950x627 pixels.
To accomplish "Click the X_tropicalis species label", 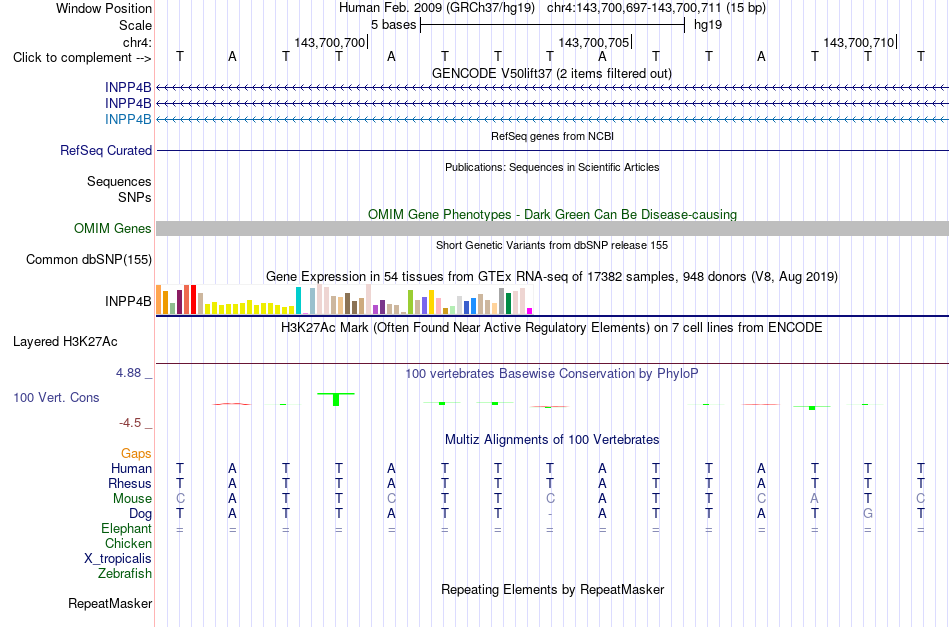I will pos(118,559).
